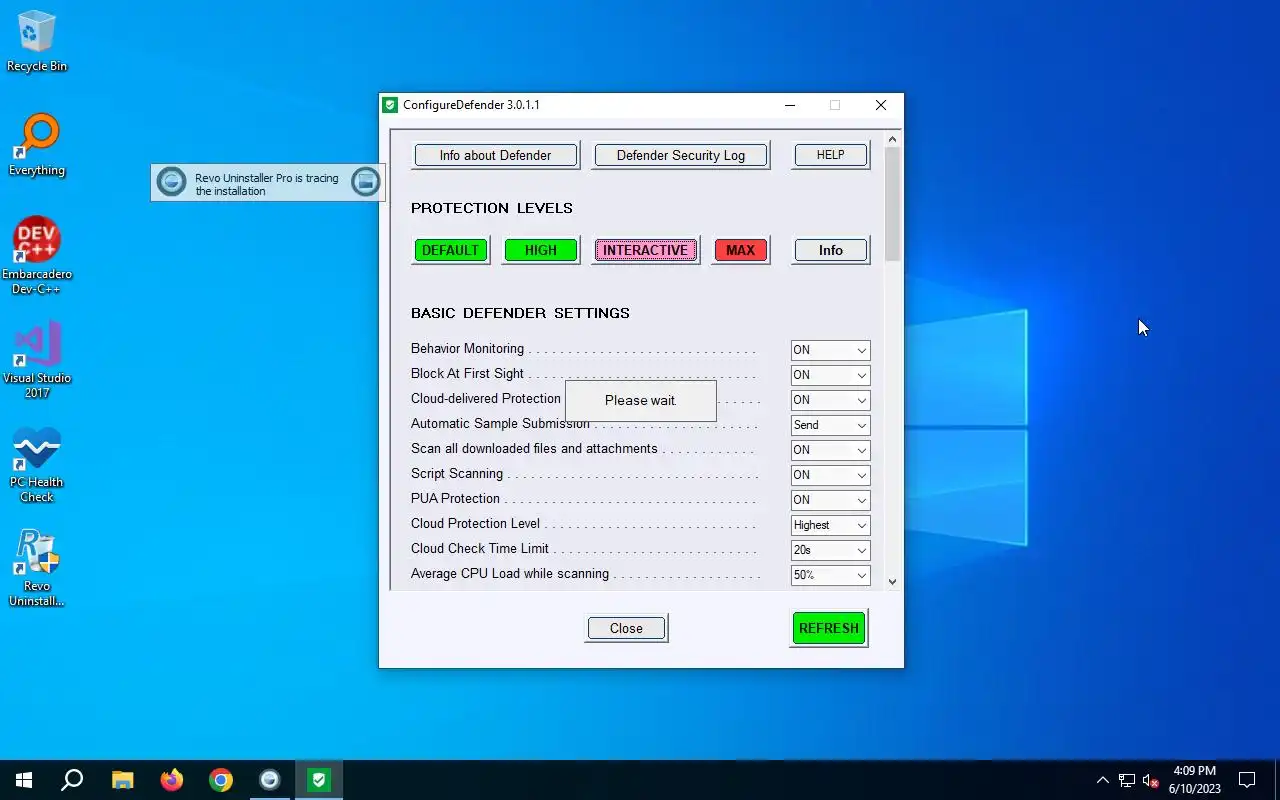Screen dimensions: 1280x800
Task: Apply INTERACTIVE protection level
Action: pyautogui.click(x=645, y=250)
